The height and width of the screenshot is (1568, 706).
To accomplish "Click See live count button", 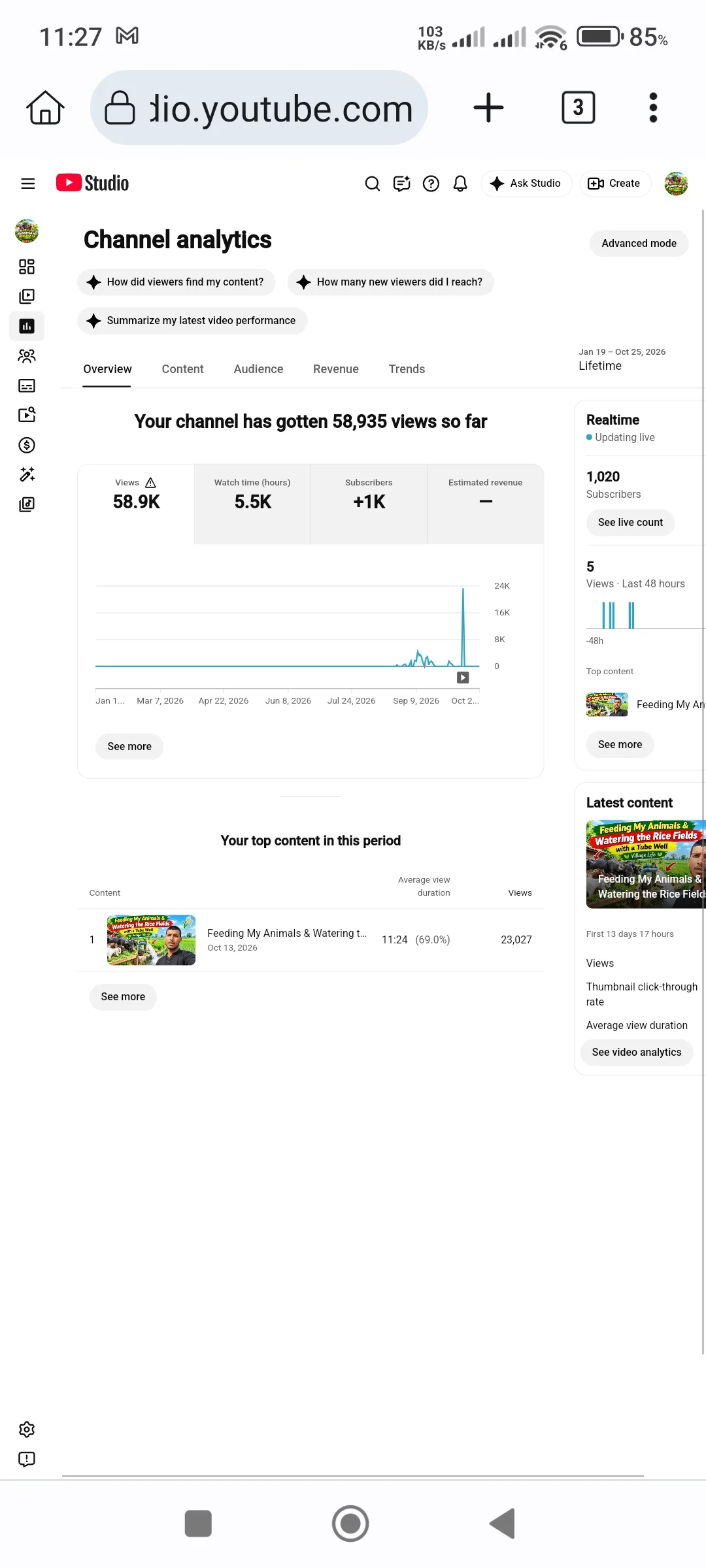I will tap(630, 523).
